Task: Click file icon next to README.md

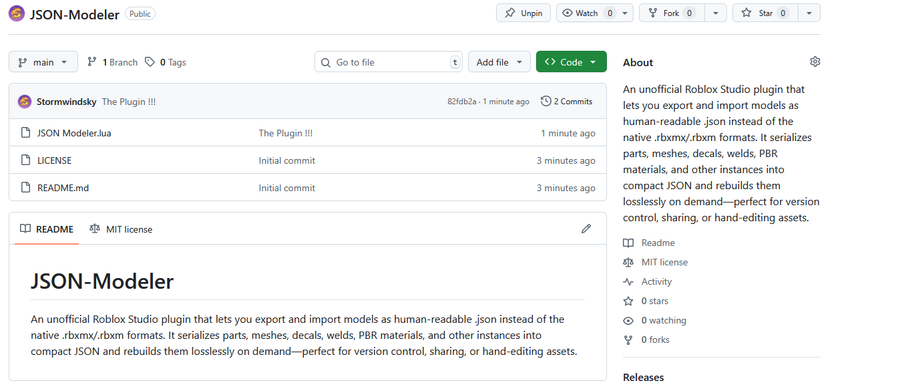Action: click(25, 188)
